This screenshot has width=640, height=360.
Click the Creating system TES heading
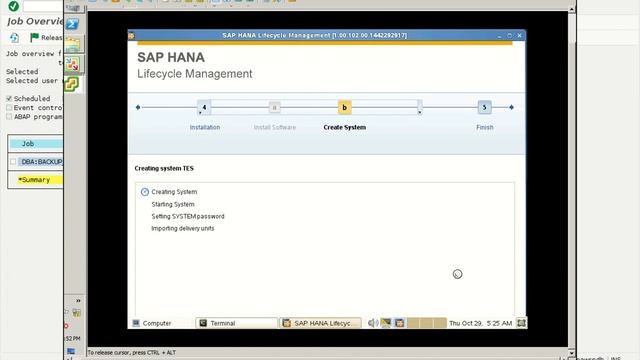164,168
